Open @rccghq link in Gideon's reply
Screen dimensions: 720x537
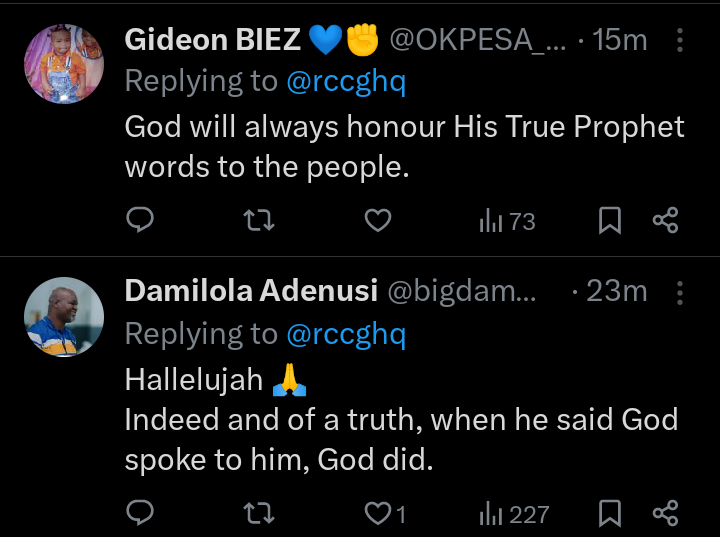coord(346,82)
